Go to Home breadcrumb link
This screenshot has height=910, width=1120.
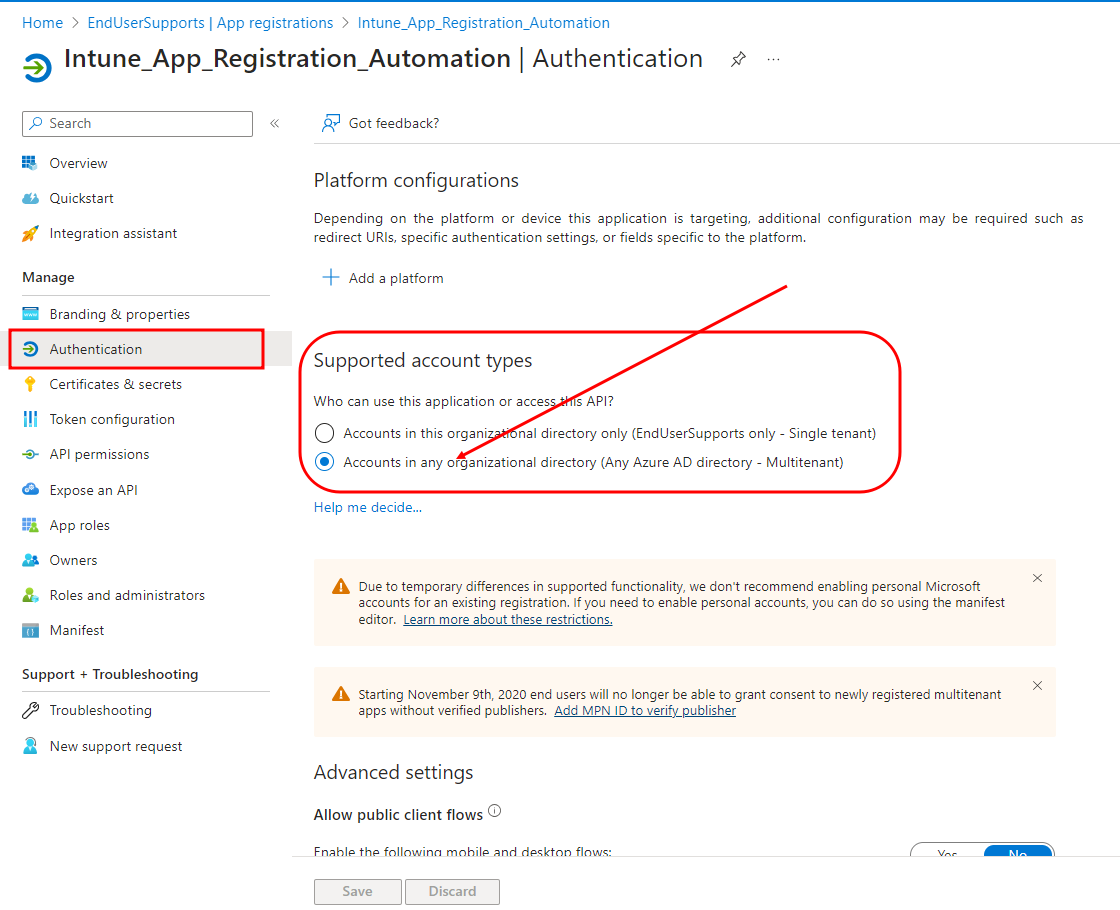pos(42,23)
